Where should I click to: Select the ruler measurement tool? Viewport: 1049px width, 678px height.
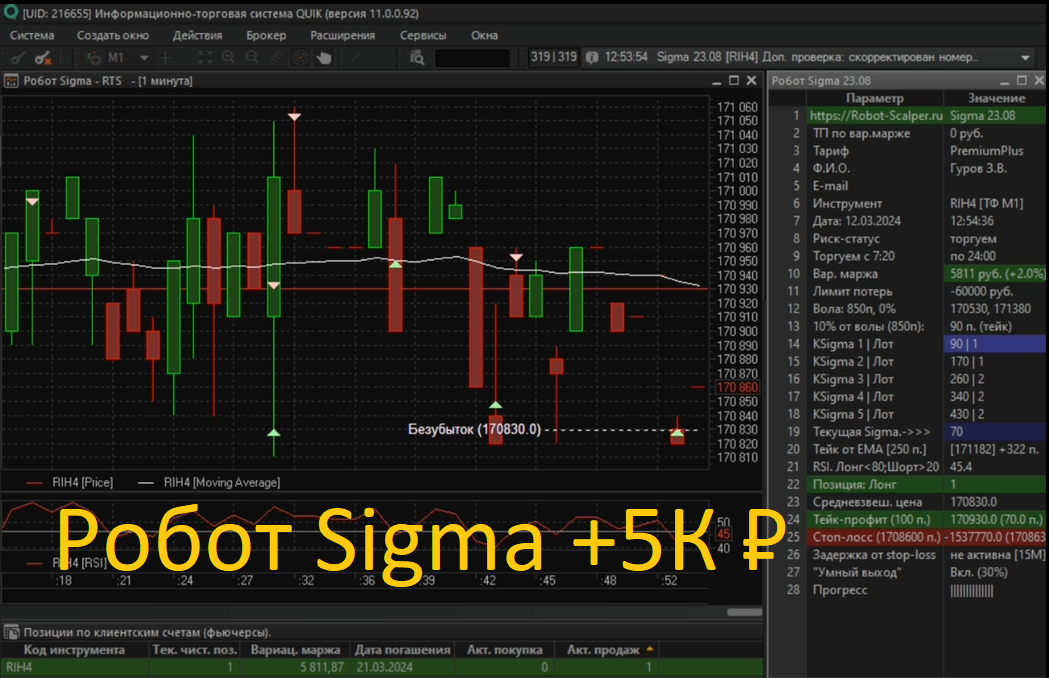point(276,58)
